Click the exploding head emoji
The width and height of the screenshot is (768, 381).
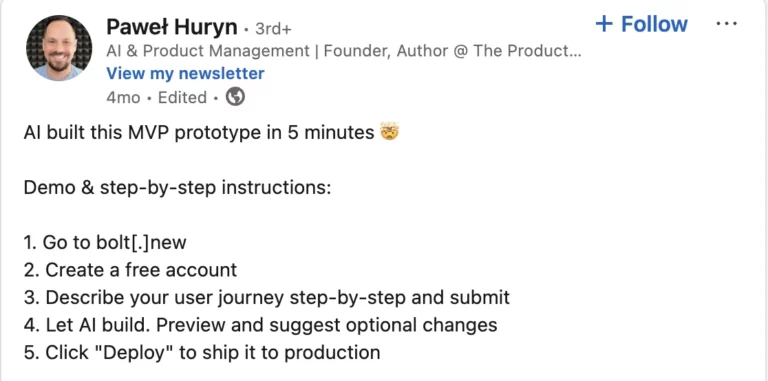pos(389,133)
